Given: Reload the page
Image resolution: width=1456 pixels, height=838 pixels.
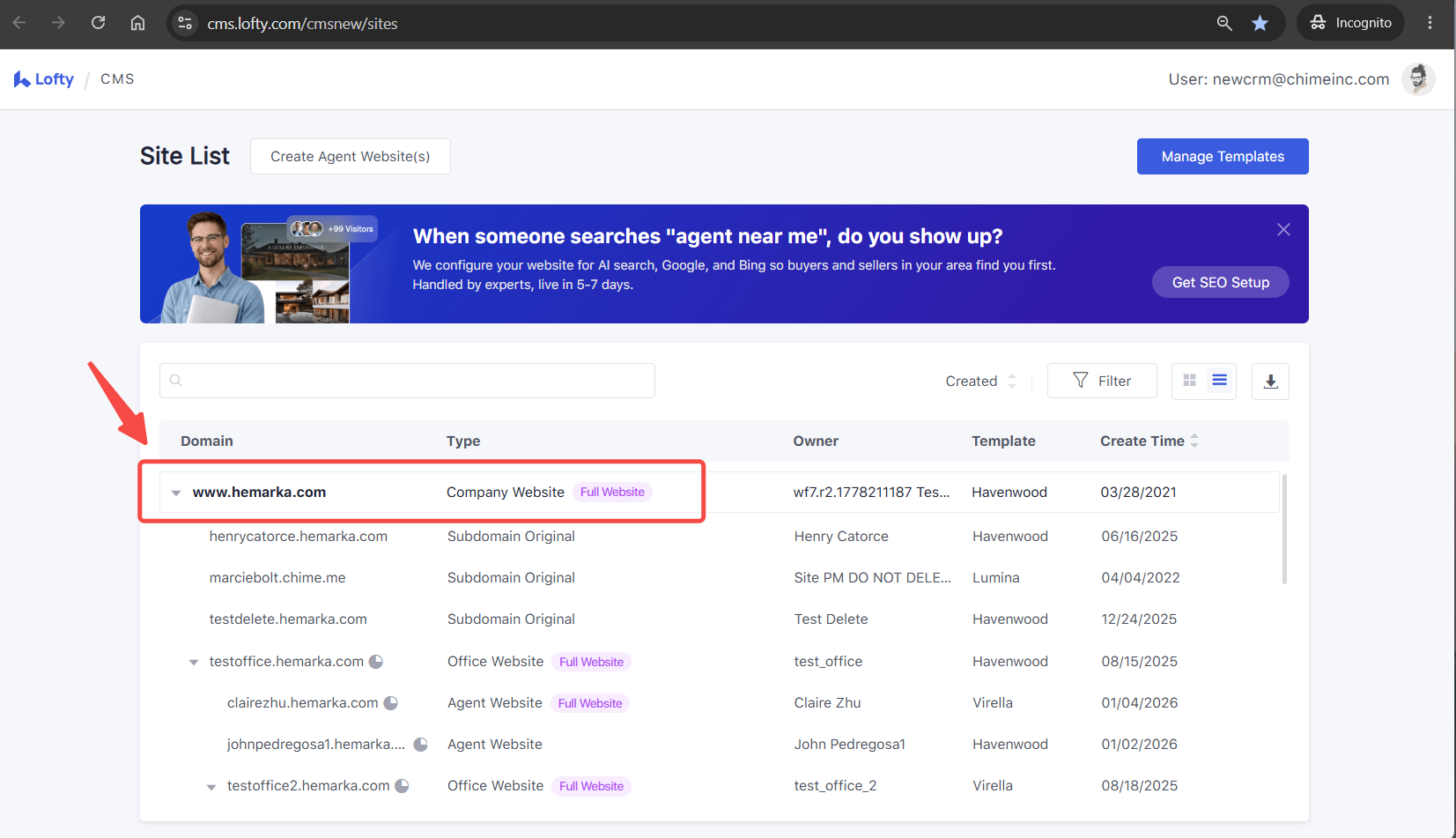Looking at the screenshot, I should point(98,23).
